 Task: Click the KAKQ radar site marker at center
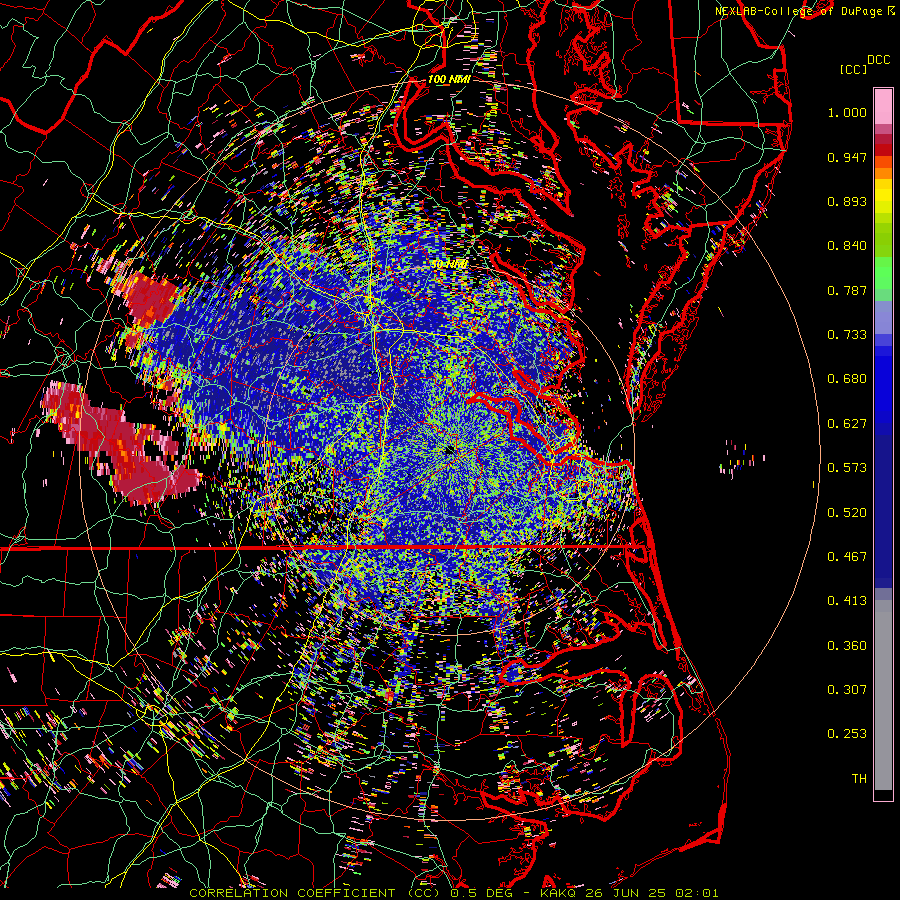(449, 451)
